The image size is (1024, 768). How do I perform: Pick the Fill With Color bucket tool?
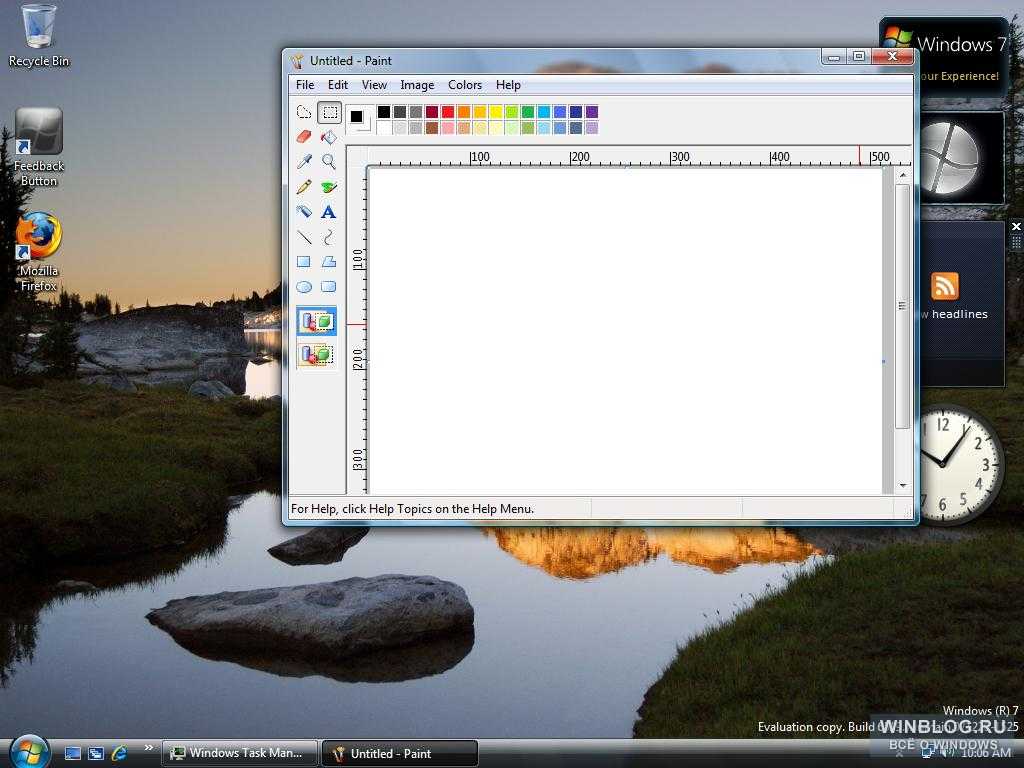tap(329, 136)
